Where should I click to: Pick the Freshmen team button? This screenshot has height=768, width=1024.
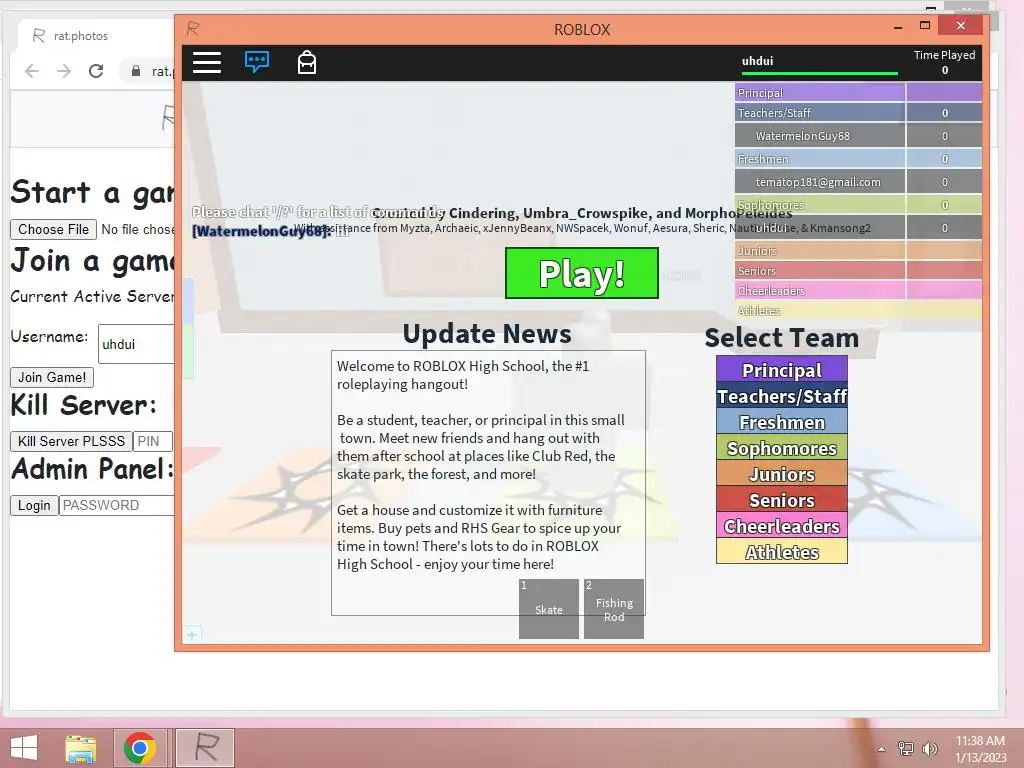[782, 422]
